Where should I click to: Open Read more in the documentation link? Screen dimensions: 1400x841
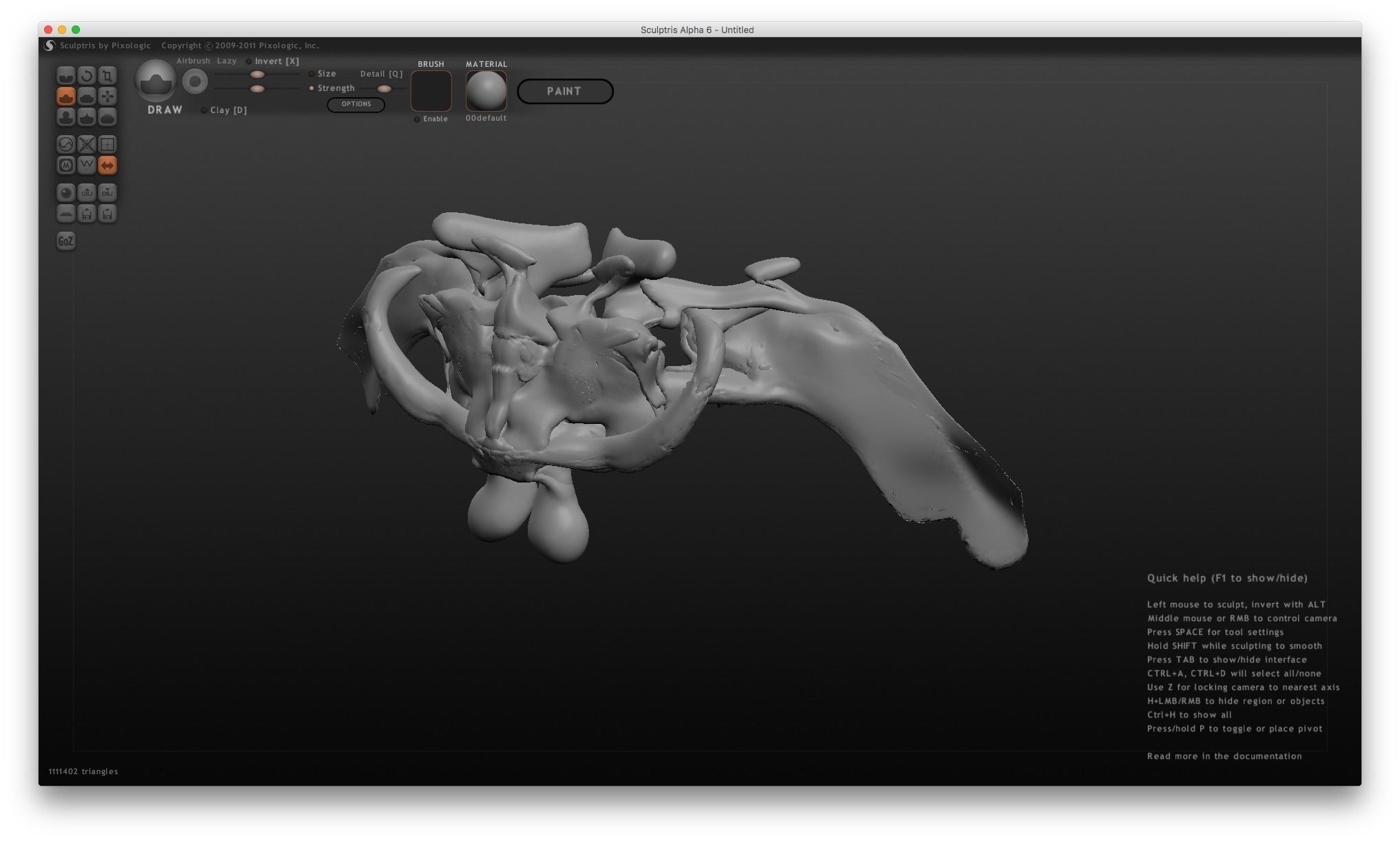pos(1224,756)
